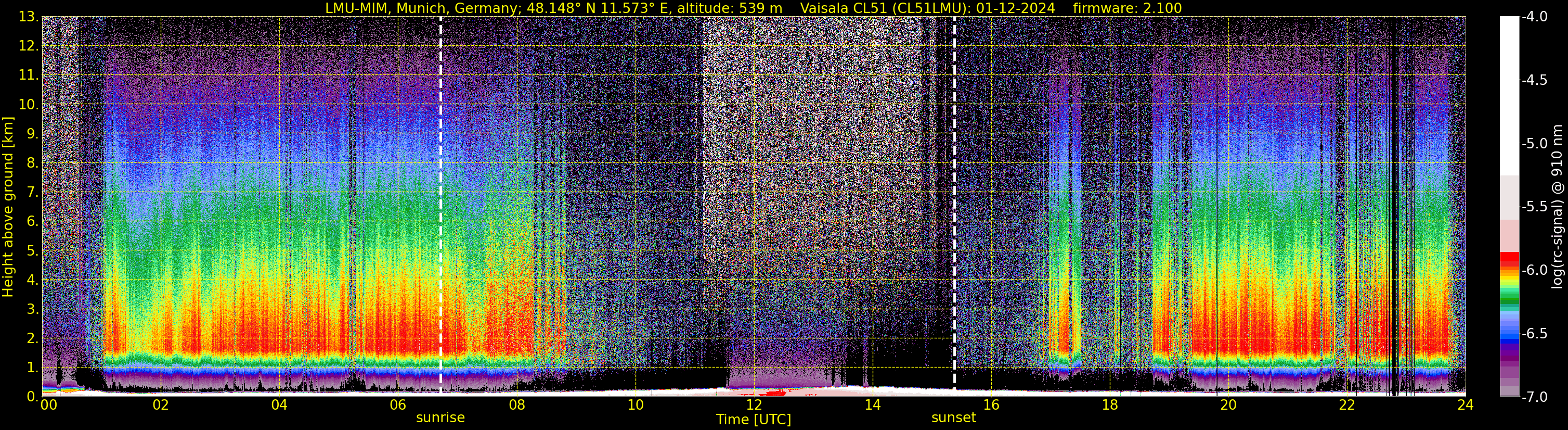Click the '24' tick on the time axis
The image size is (1568, 430).
[1466, 405]
